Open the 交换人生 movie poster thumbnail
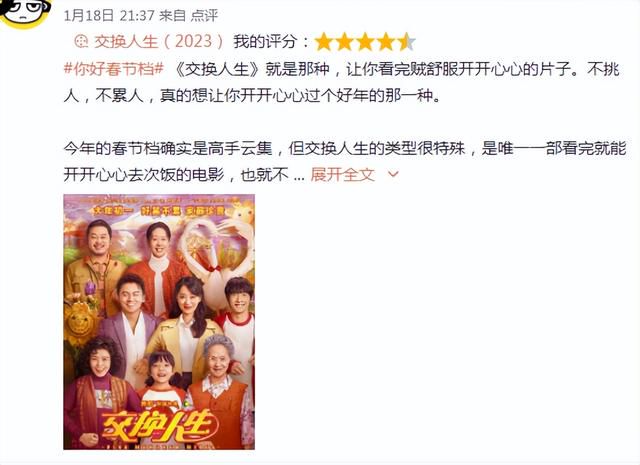 tap(159, 322)
